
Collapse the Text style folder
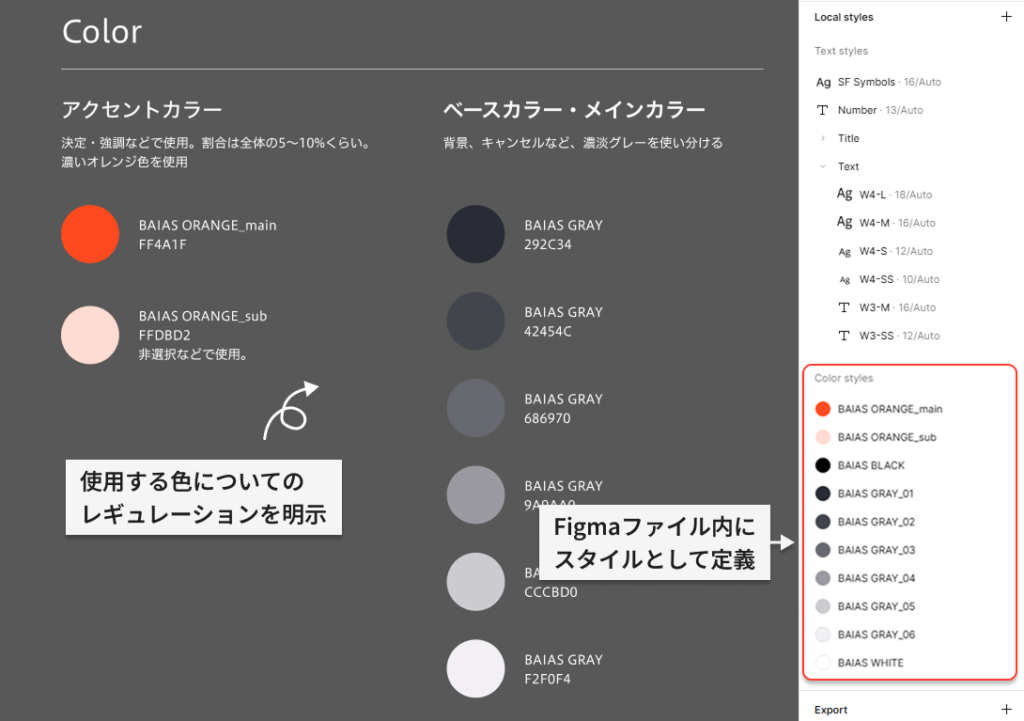pyautogui.click(x=823, y=167)
